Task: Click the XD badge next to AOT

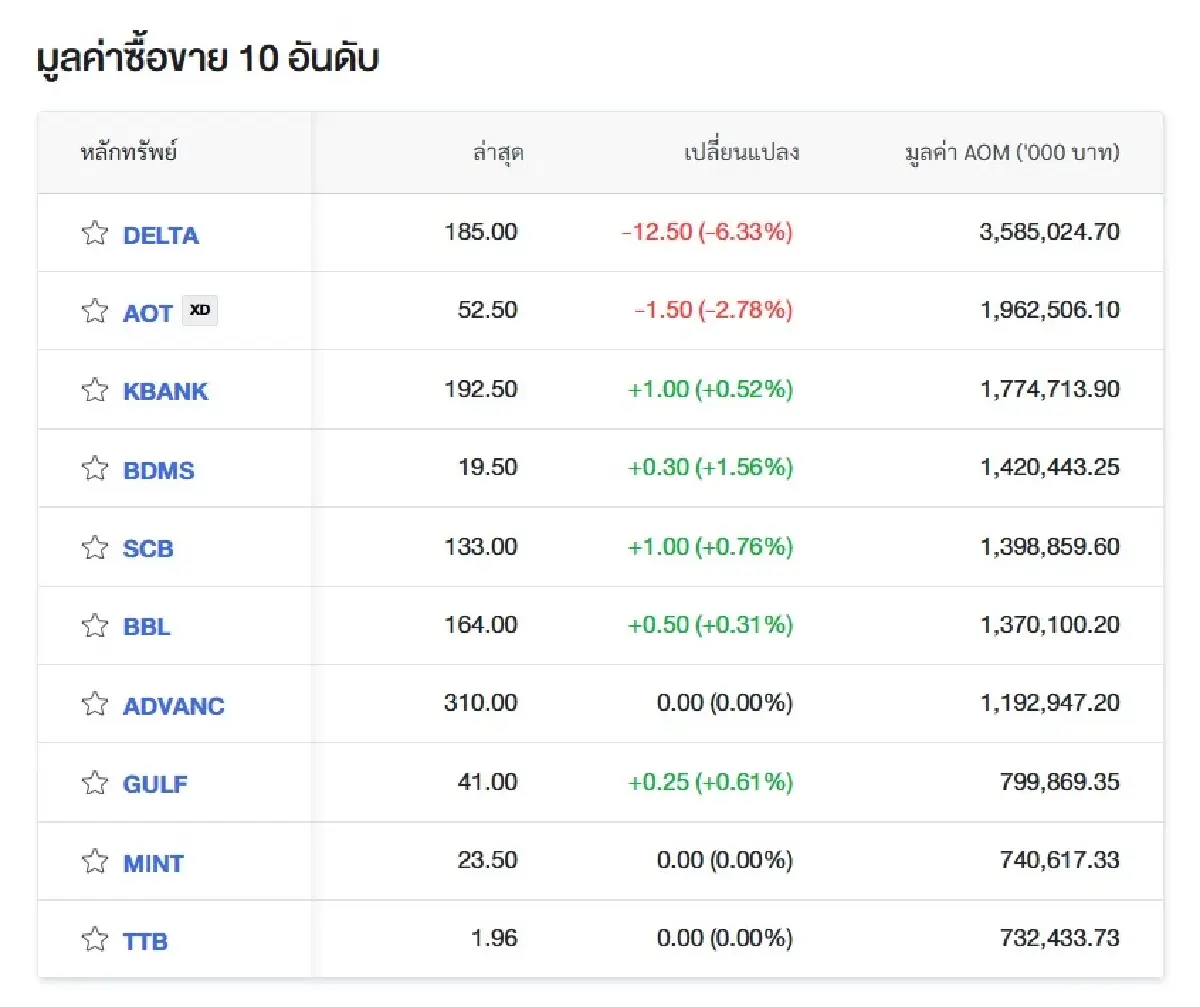Action: point(200,310)
